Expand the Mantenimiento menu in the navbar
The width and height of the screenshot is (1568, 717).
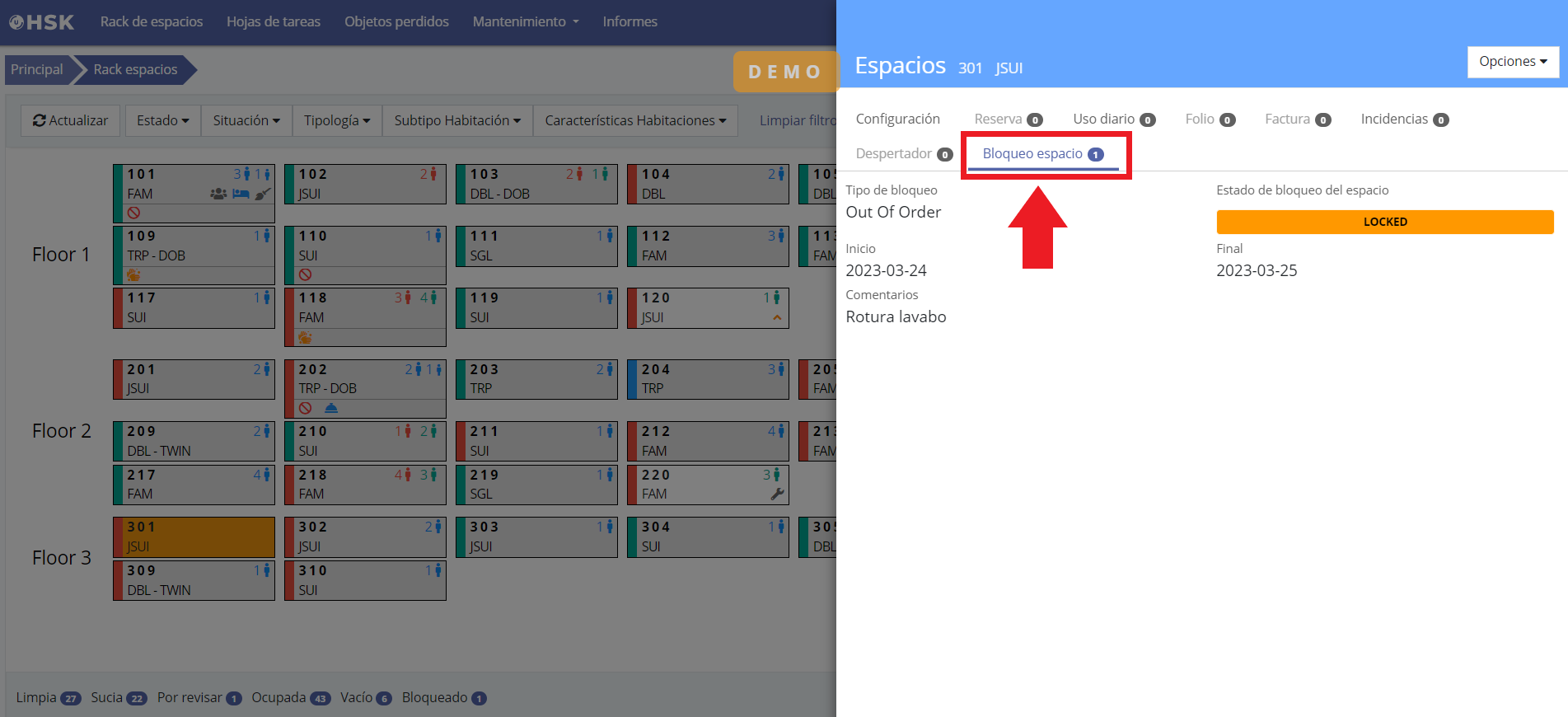525,22
